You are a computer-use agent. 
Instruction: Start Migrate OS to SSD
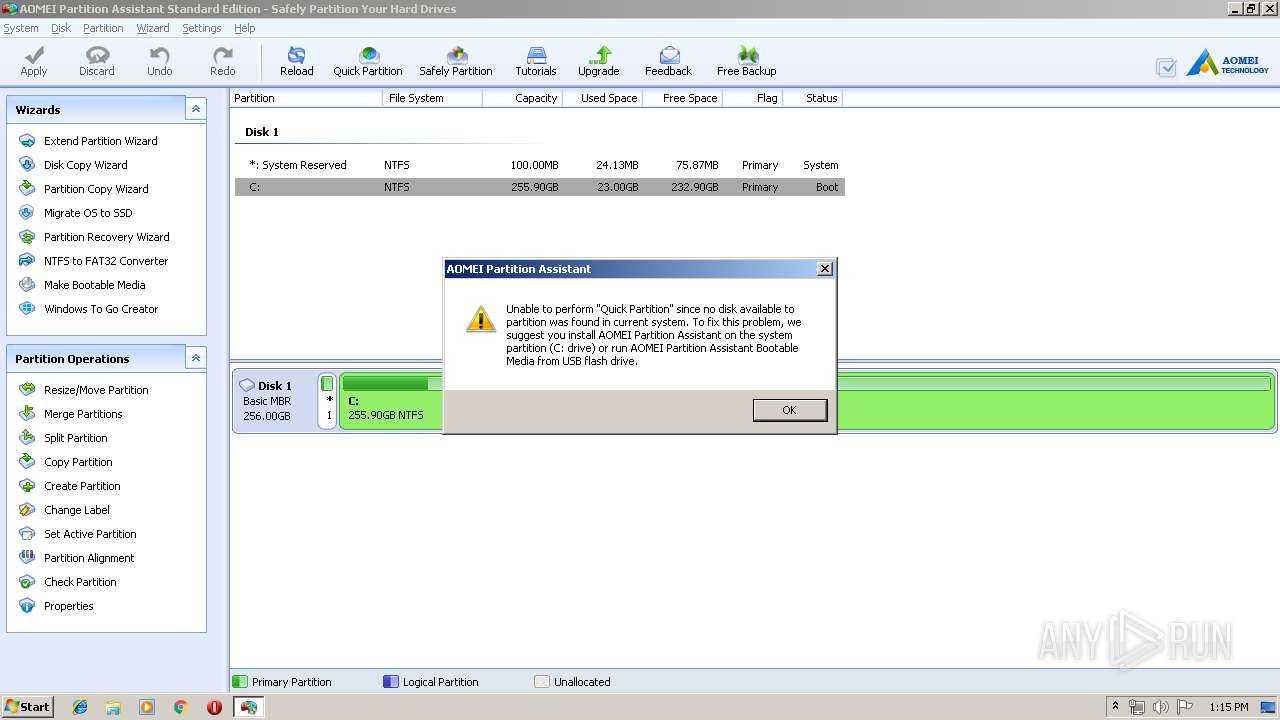88,213
